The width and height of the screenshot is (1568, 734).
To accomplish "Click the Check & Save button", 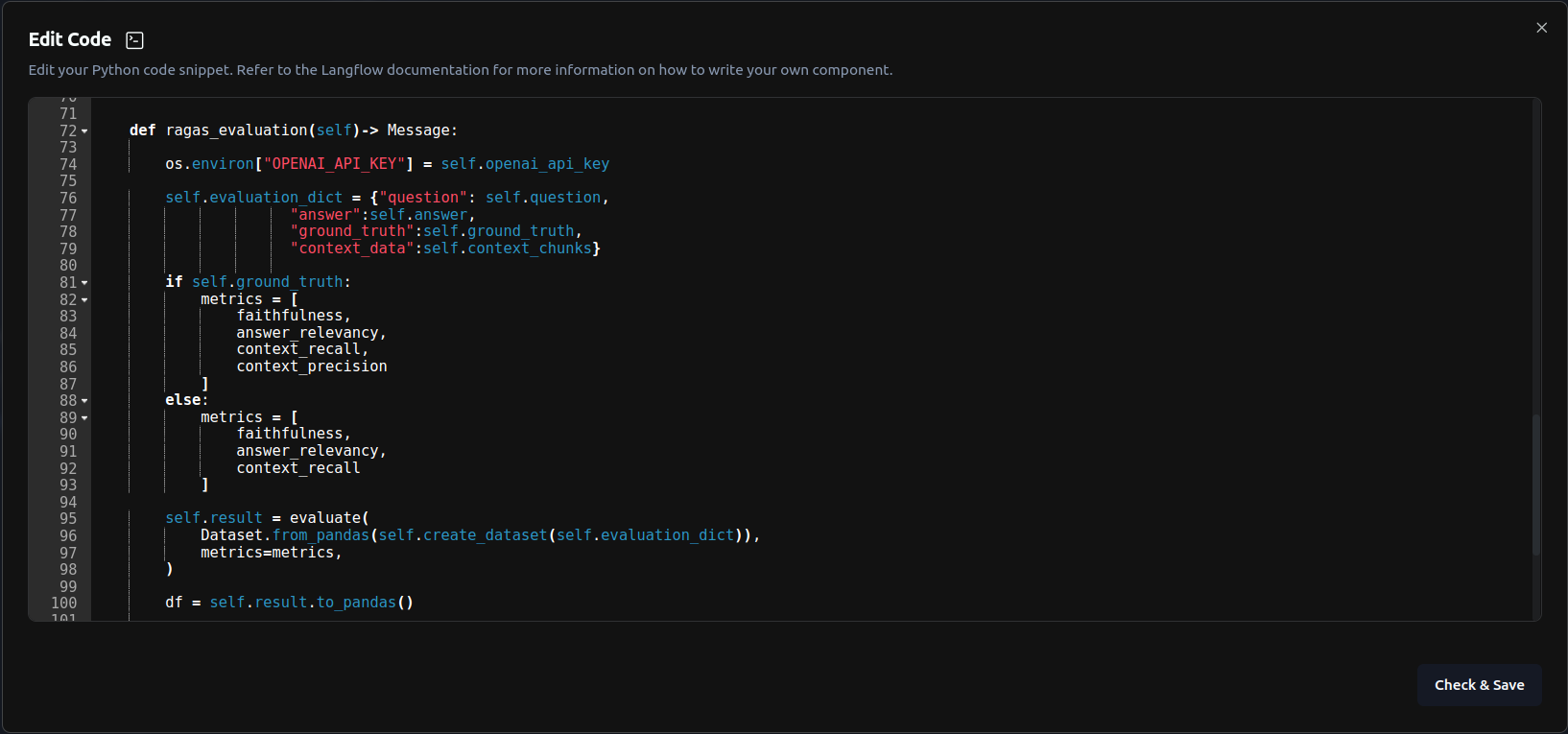I will (x=1479, y=685).
